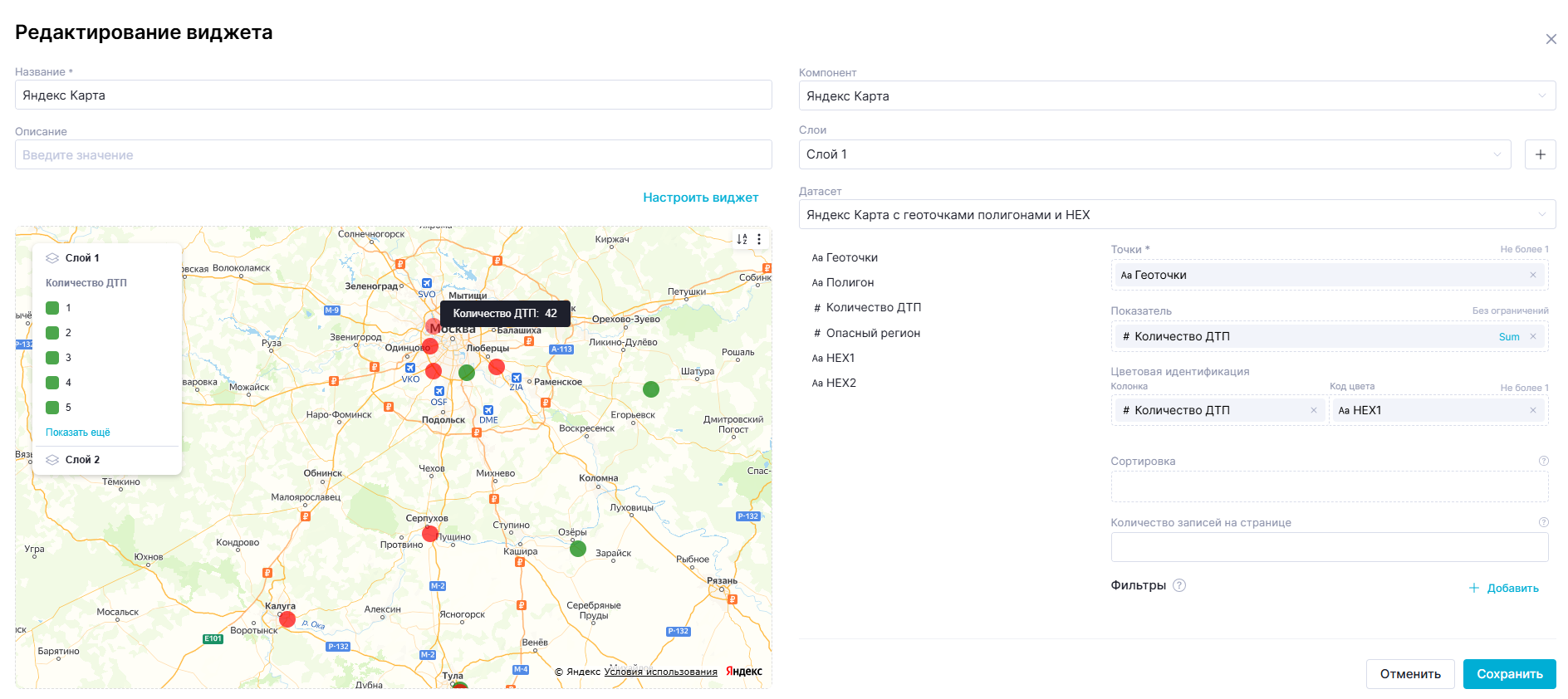Screen dimensions: 1568x699
Task: Toggle legend checkbox for value 5
Action: point(52,408)
